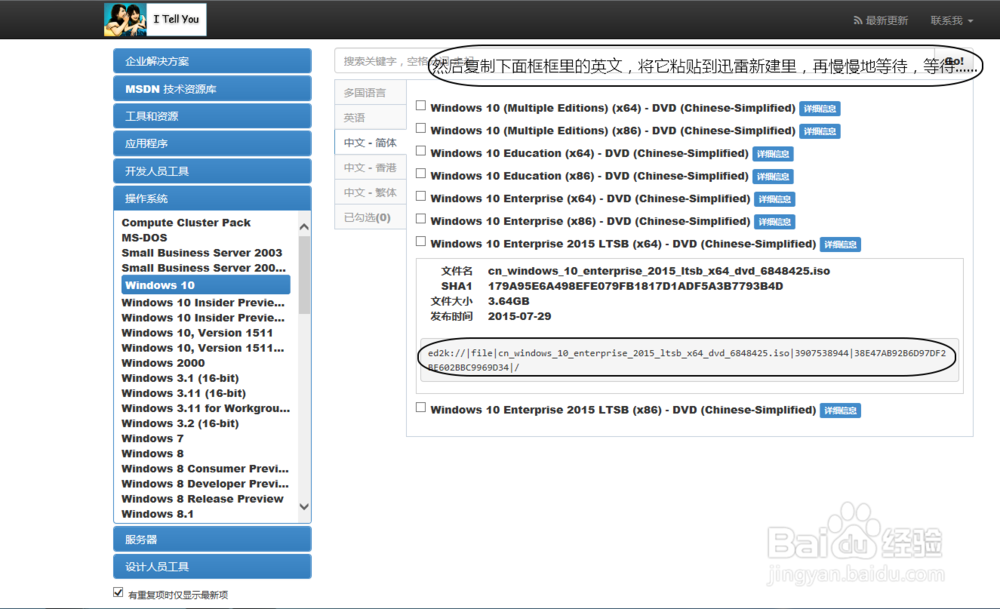Expand the 开发人员工具 category

(x=212, y=171)
